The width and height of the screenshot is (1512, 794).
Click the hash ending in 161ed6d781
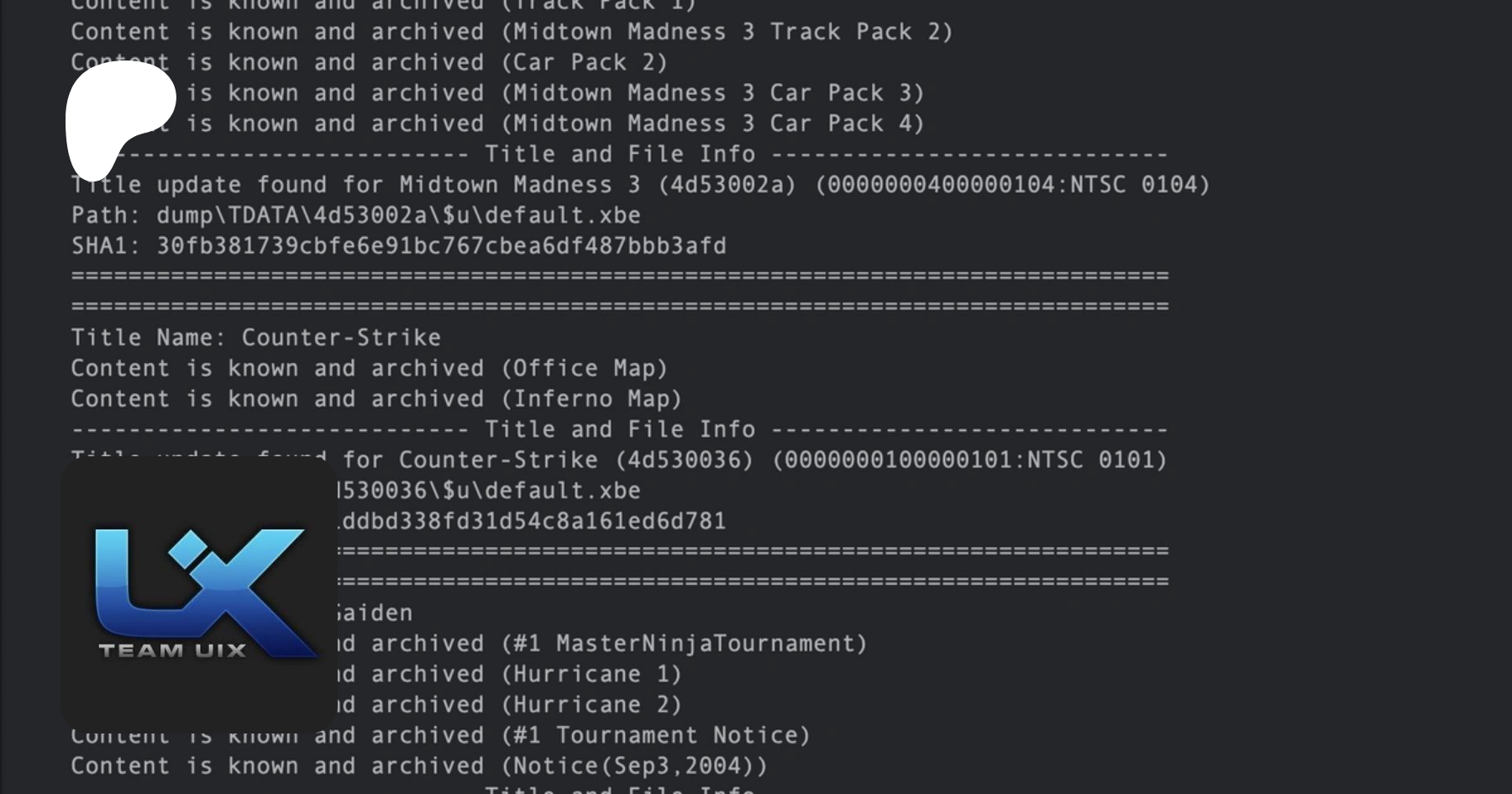coord(533,521)
